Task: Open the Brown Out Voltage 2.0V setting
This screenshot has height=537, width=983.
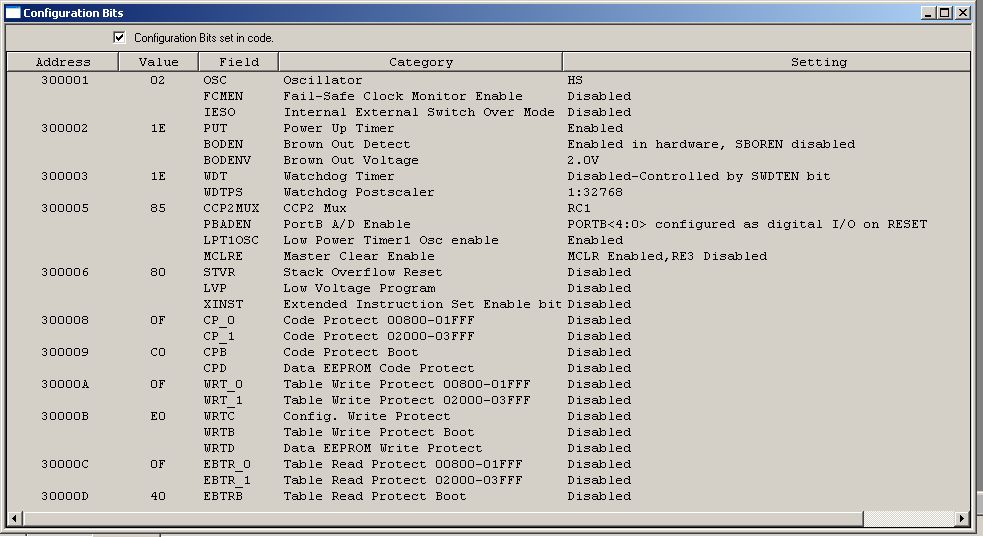Action: click(583, 160)
